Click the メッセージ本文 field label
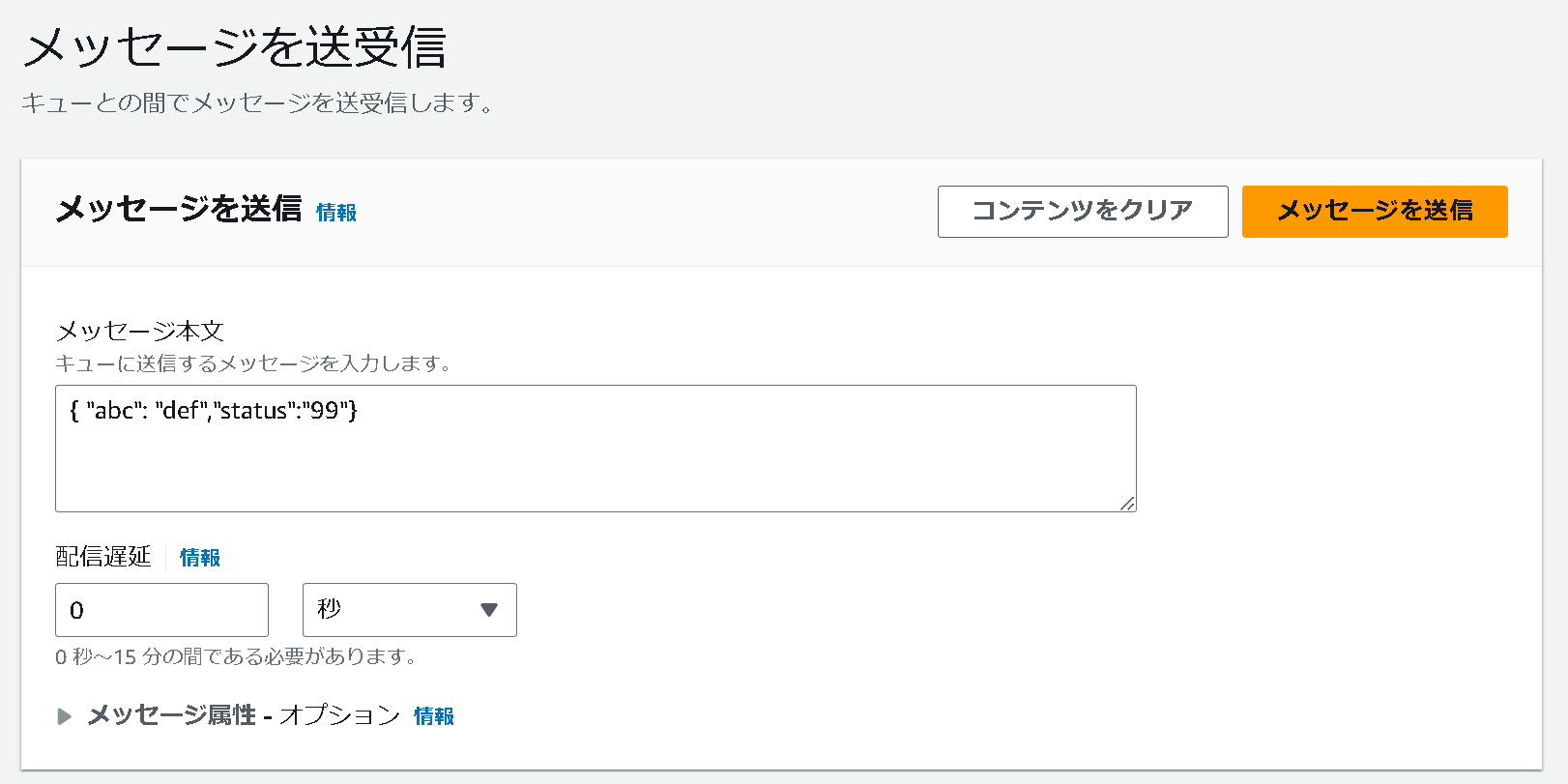 [x=140, y=332]
